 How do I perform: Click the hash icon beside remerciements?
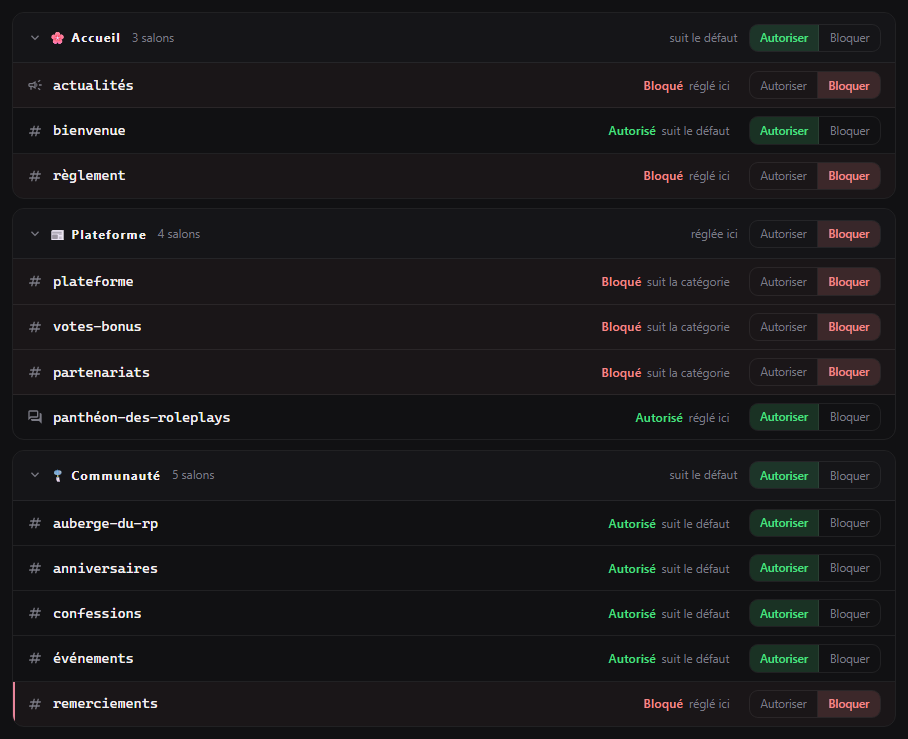pyautogui.click(x=35, y=704)
